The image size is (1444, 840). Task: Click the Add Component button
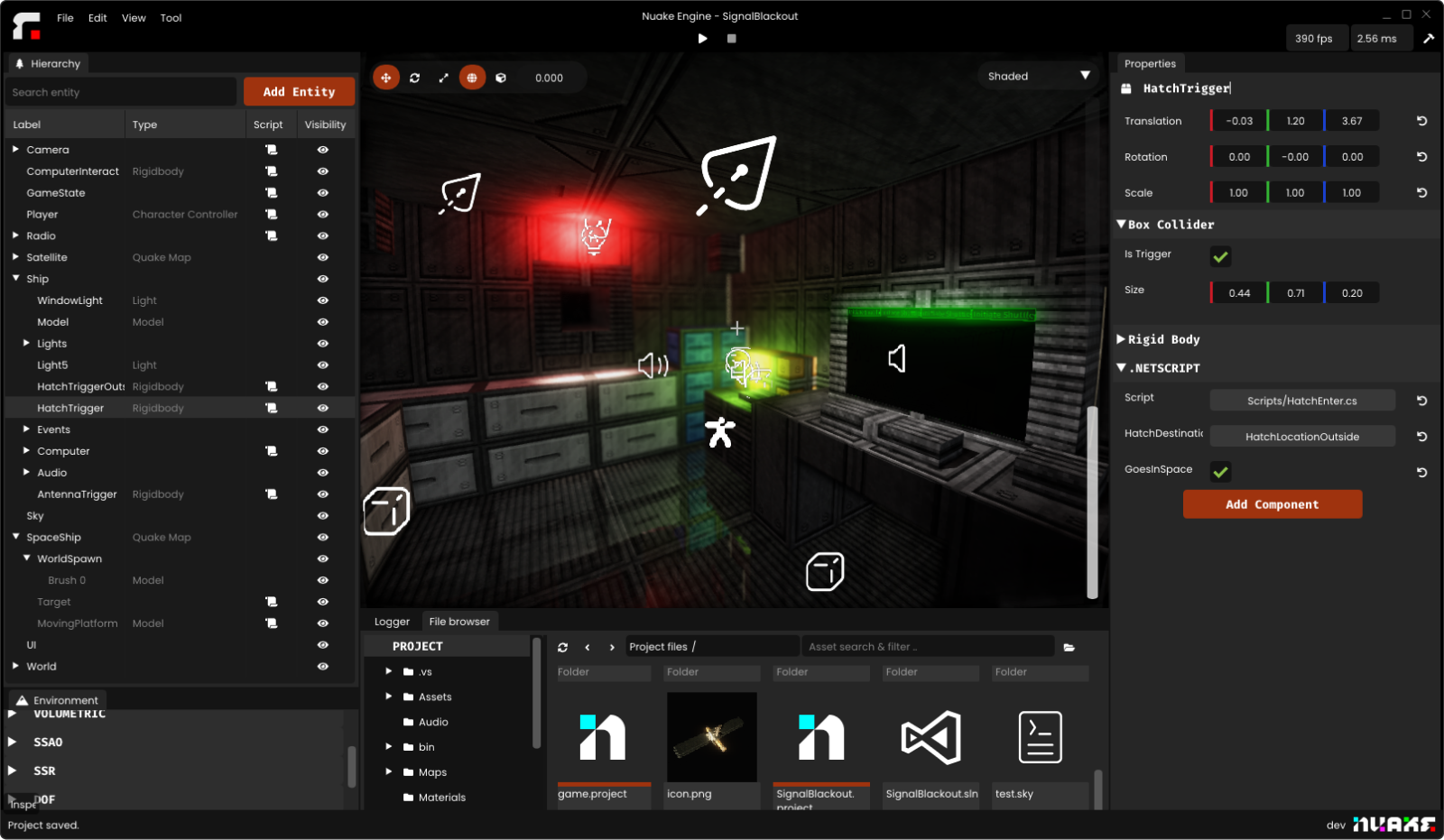(x=1273, y=504)
